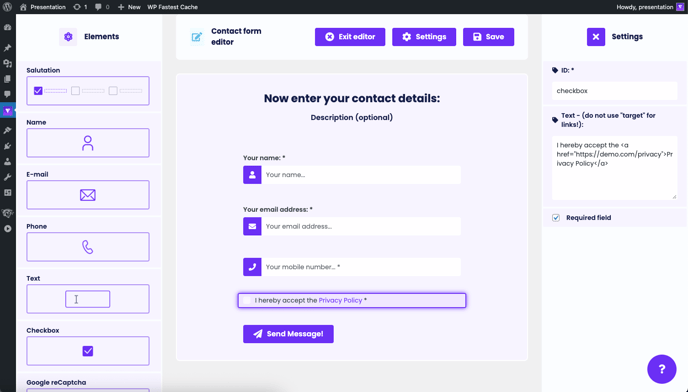Open the form Settings button
Screen dimensions: 688x392
[424, 37]
